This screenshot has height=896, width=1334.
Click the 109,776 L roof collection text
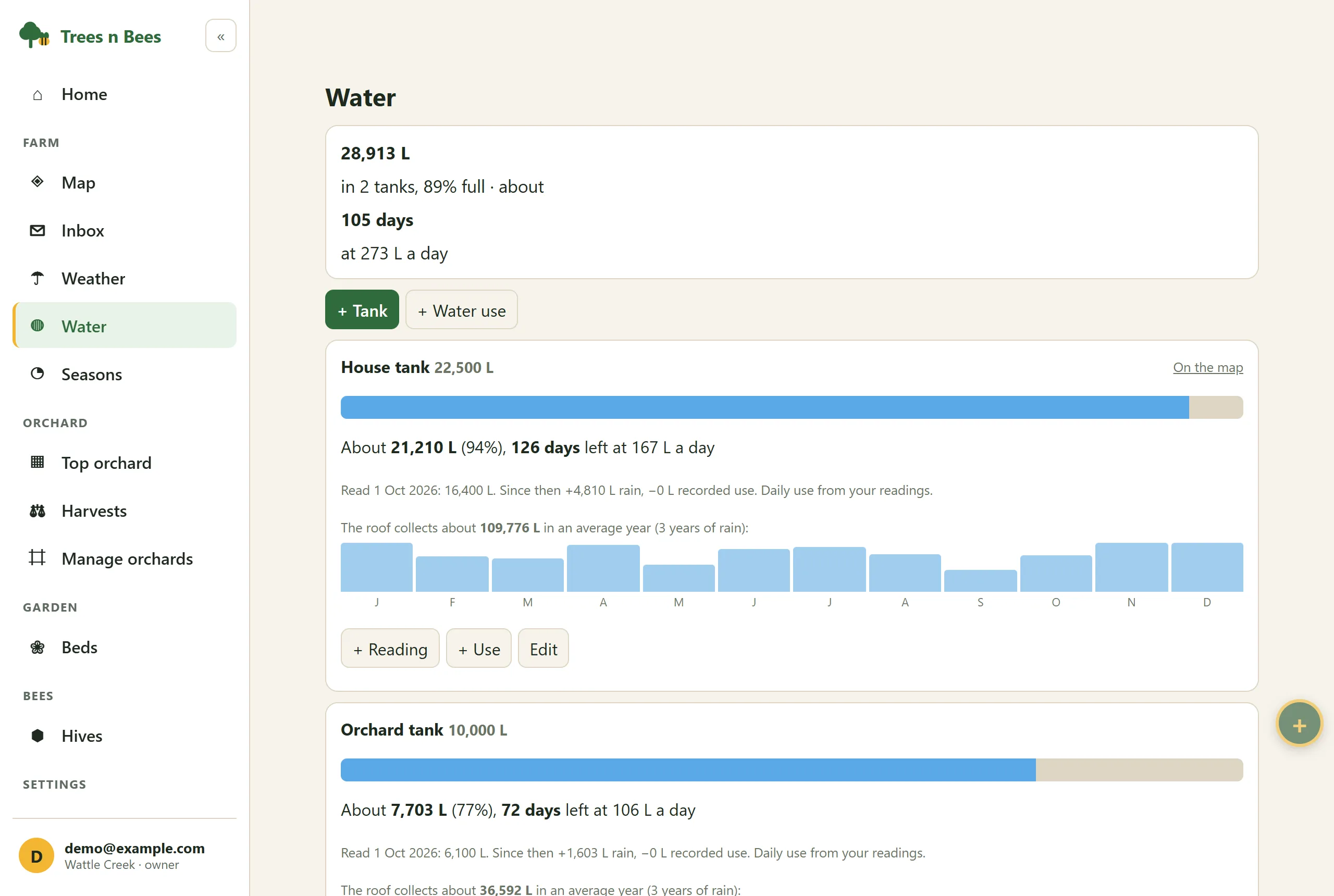point(509,527)
